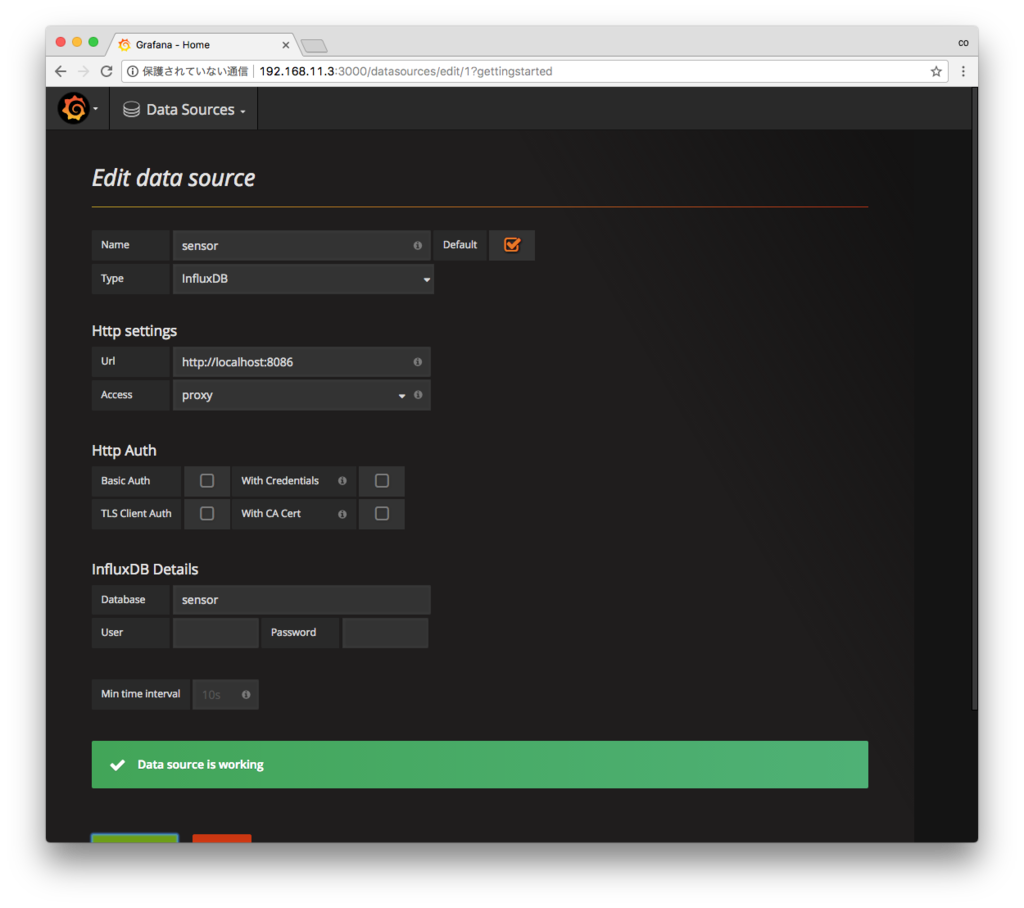Enable the TLS Client Auth checkbox
This screenshot has width=1024, height=908.
pos(207,513)
